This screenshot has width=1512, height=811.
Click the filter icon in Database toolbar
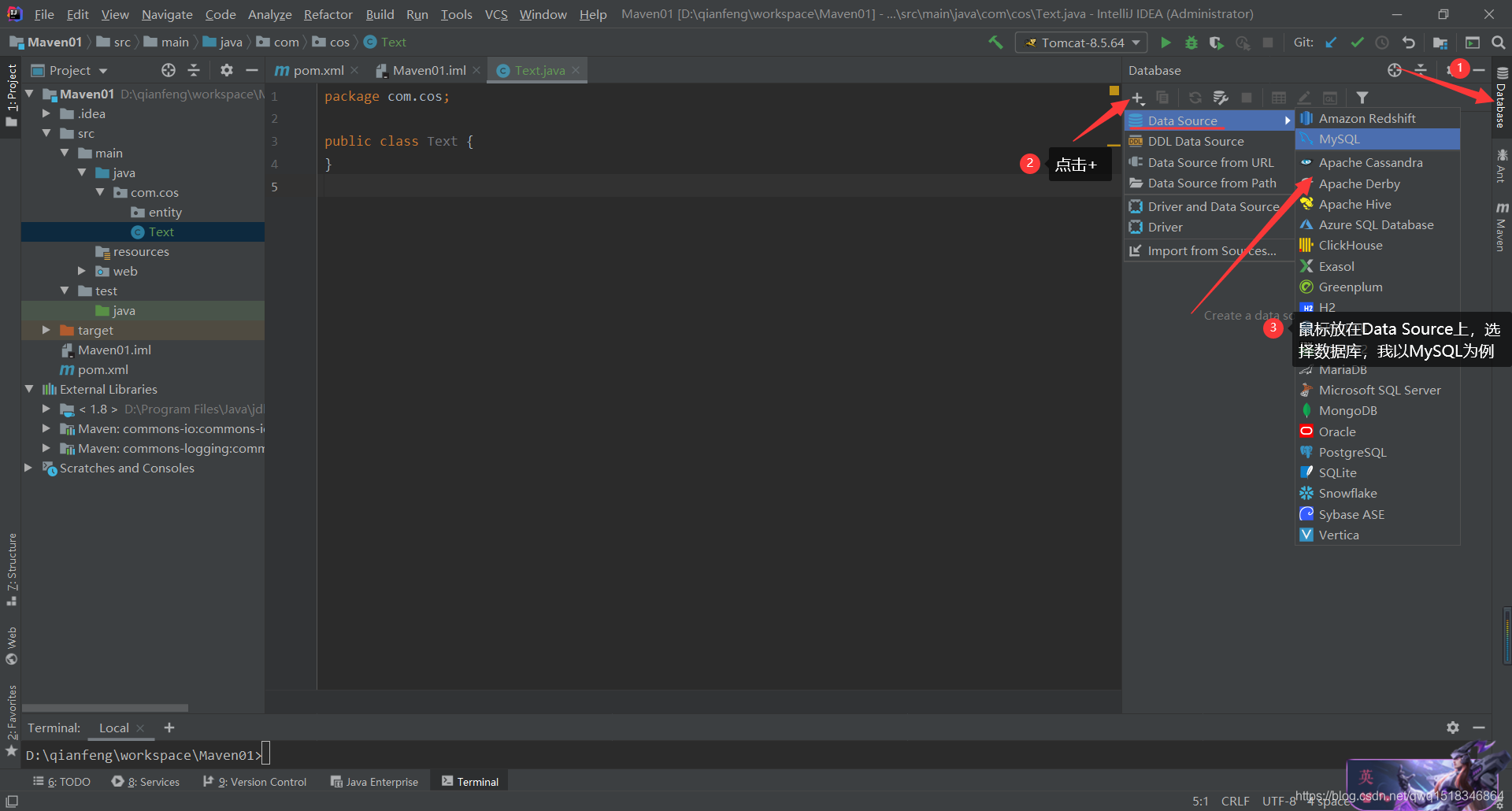pos(1362,98)
